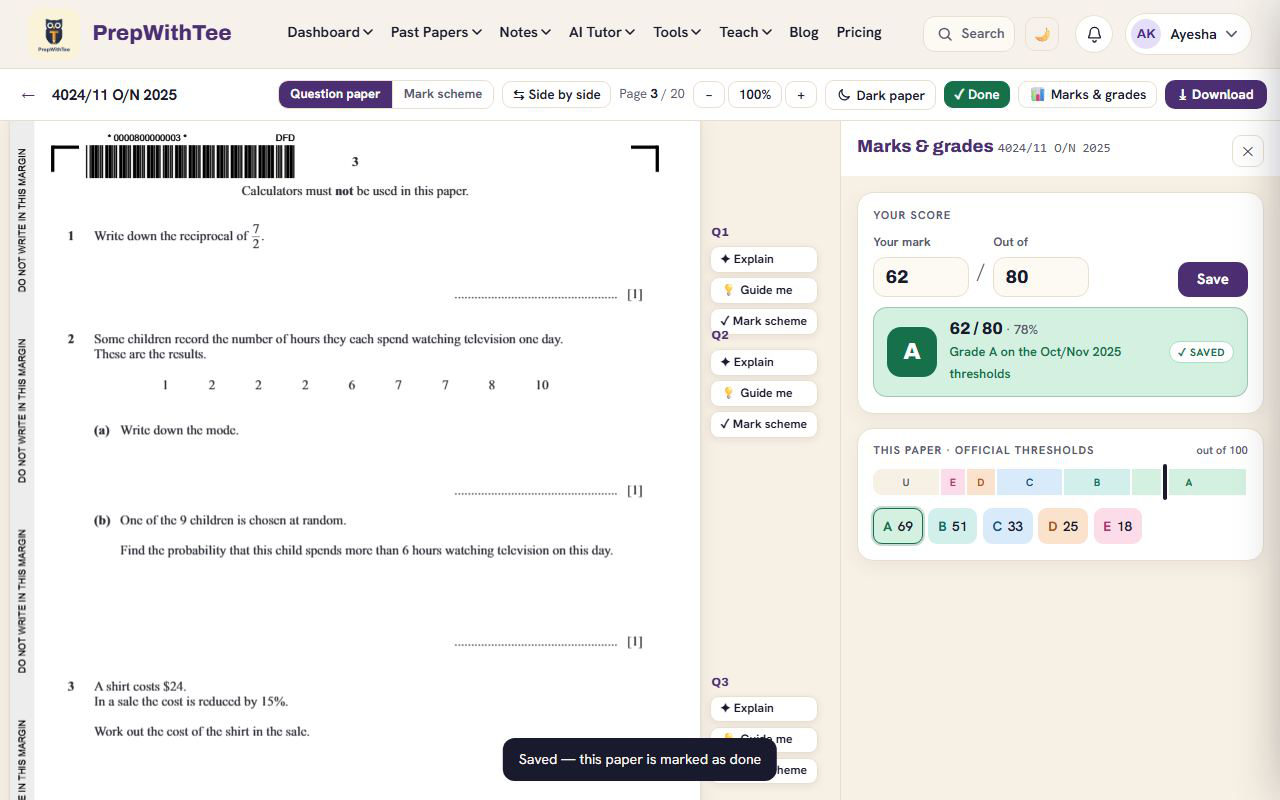Download the paper
The height and width of the screenshot is (800, 1280).
click(1216, 95)
